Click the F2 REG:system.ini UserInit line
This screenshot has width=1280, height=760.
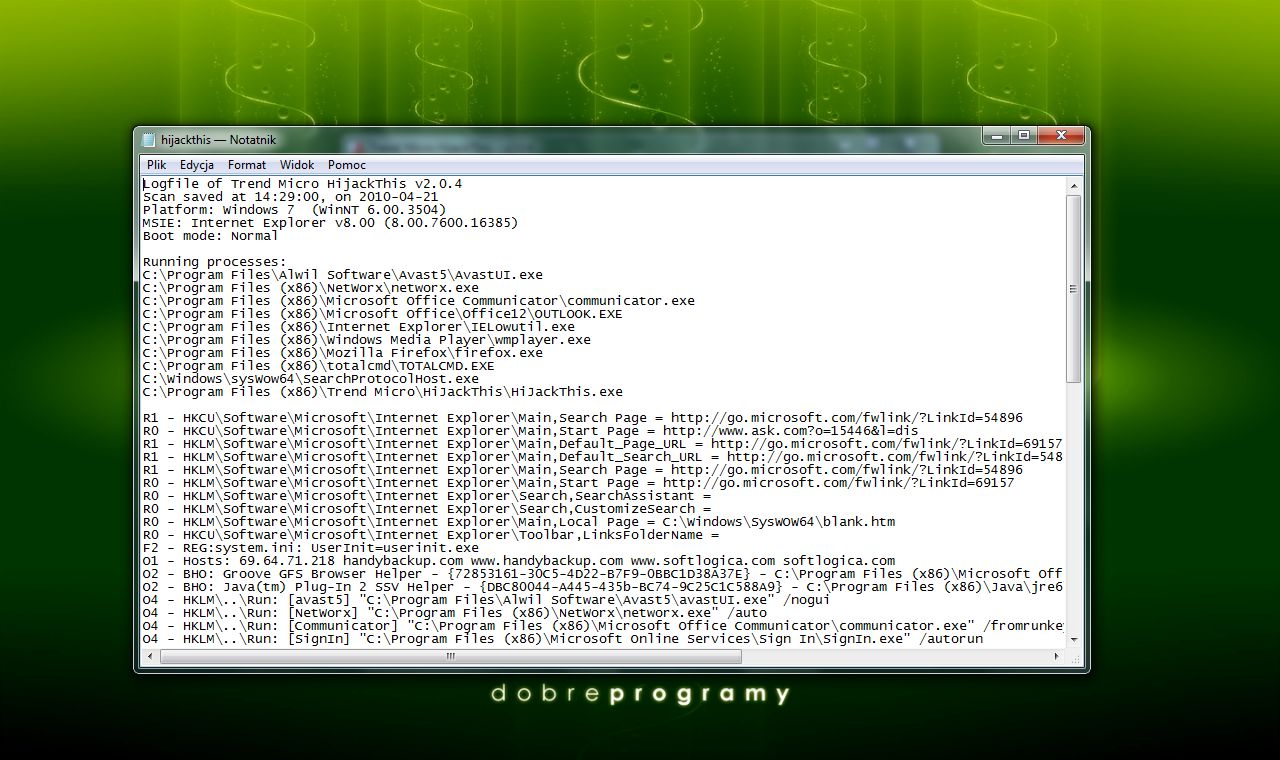310,548
